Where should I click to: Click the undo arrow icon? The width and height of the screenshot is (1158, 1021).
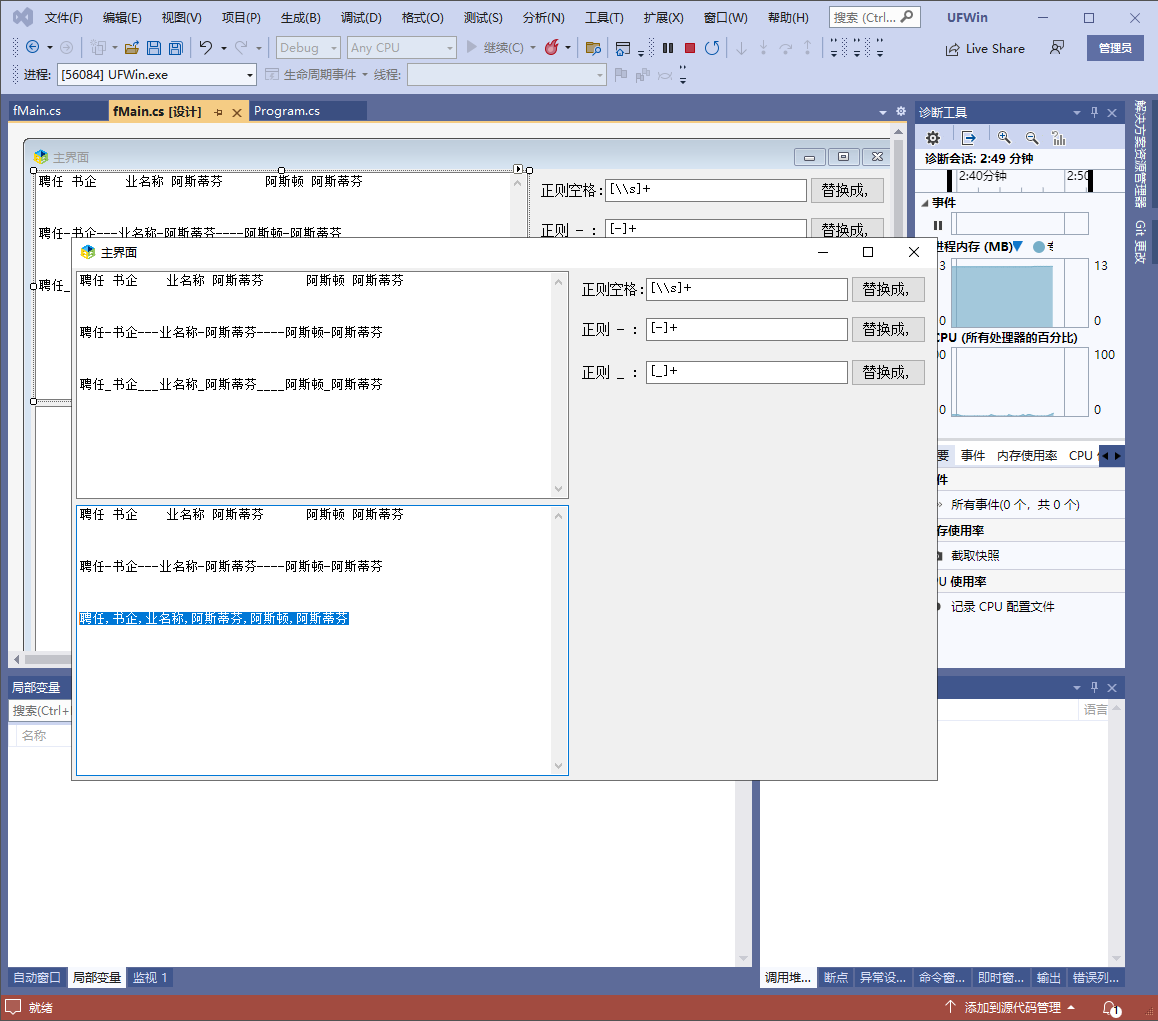(206, 47)
